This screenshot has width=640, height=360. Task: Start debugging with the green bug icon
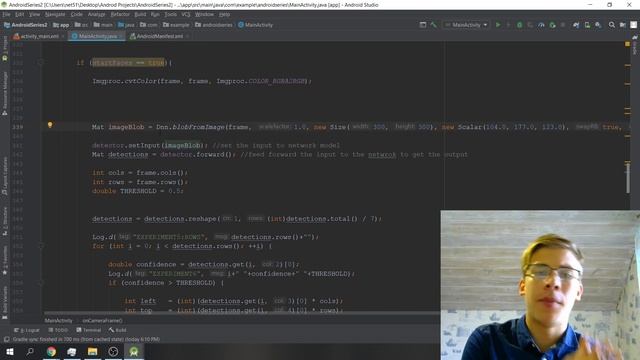coord(519,25)
